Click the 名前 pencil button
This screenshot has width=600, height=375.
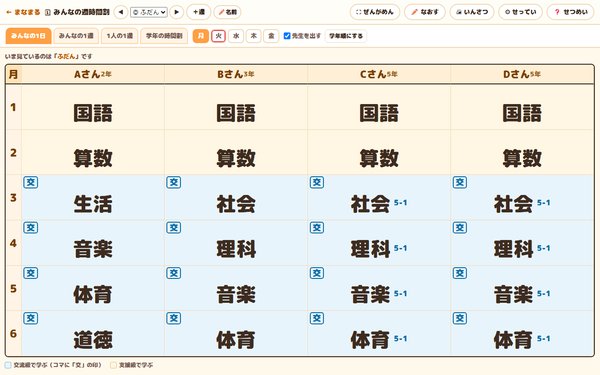[228, 12]
